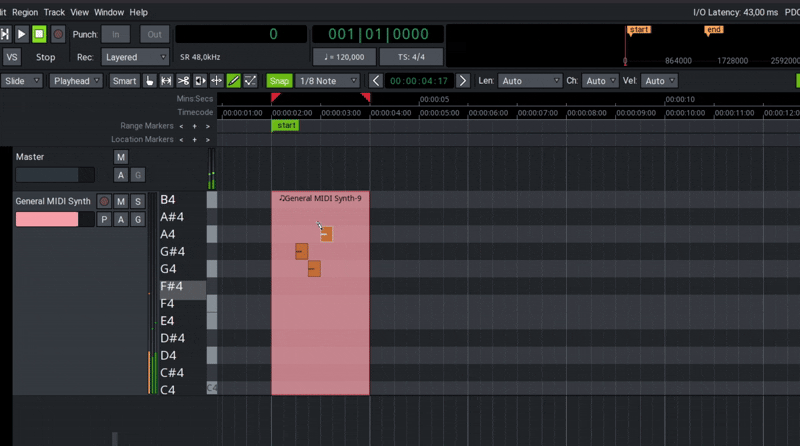Image resolution: width=800 pixels, height=446 pixels.
Task: Click the General MIDI Synth pink fader
Action: click(x=46, y=219)
